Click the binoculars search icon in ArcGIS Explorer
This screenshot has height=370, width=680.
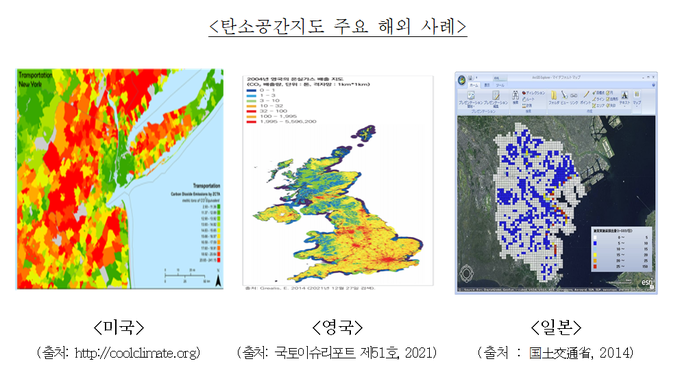coord(515,95)
